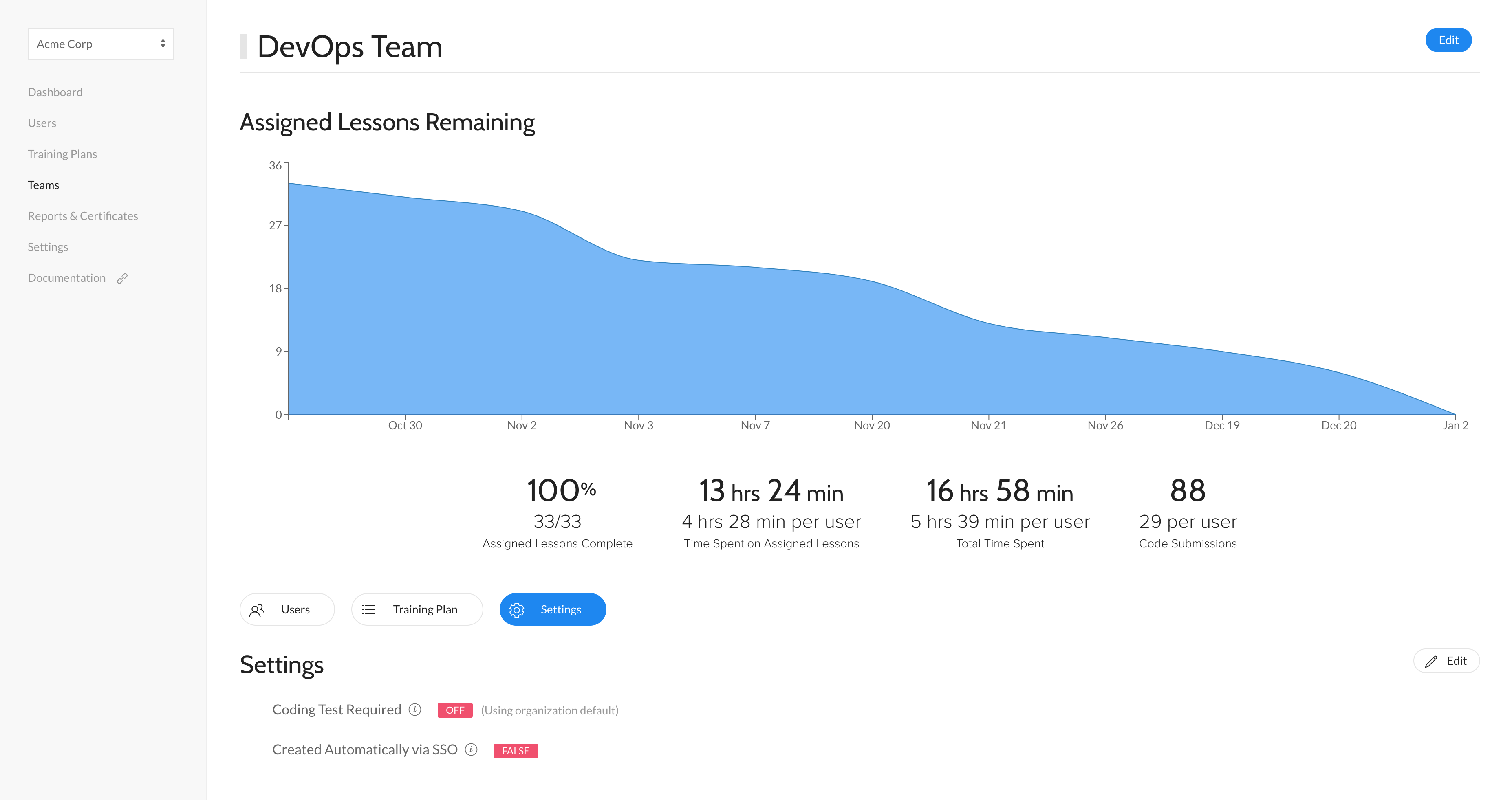Open Training Plans in sidebar
This screenshot has width=1512, height=800.
62,154
